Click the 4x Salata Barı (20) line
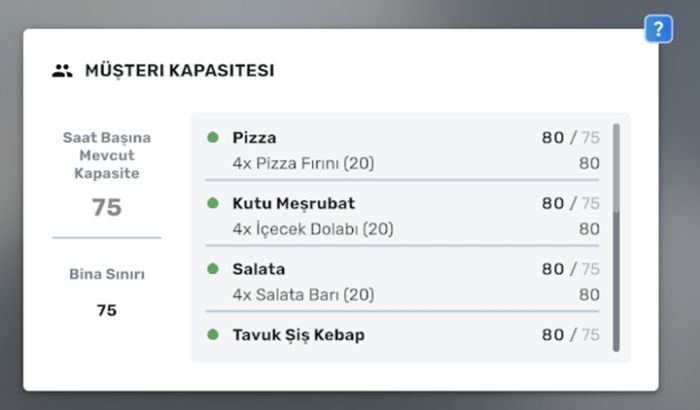Image resolution: width=700 pixels, height=410 pixels. 303,295
